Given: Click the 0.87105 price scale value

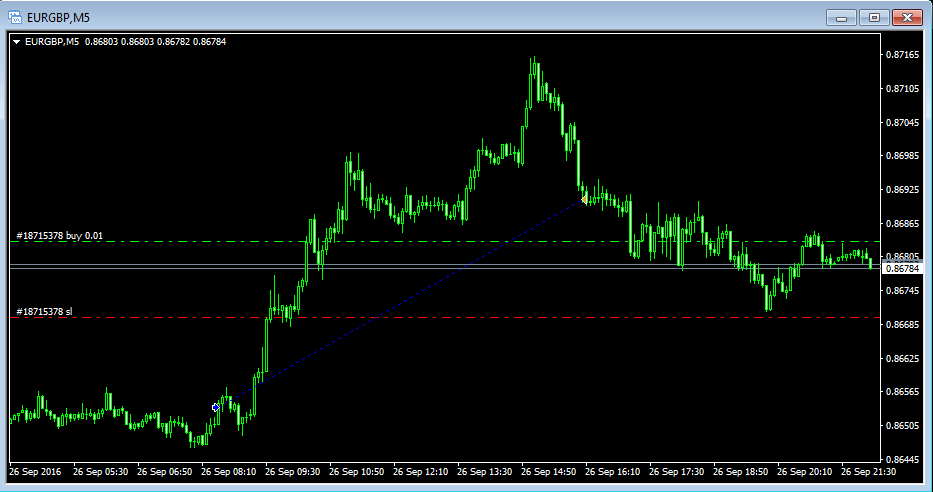Looking at the screenshot, I should (903, 89).
